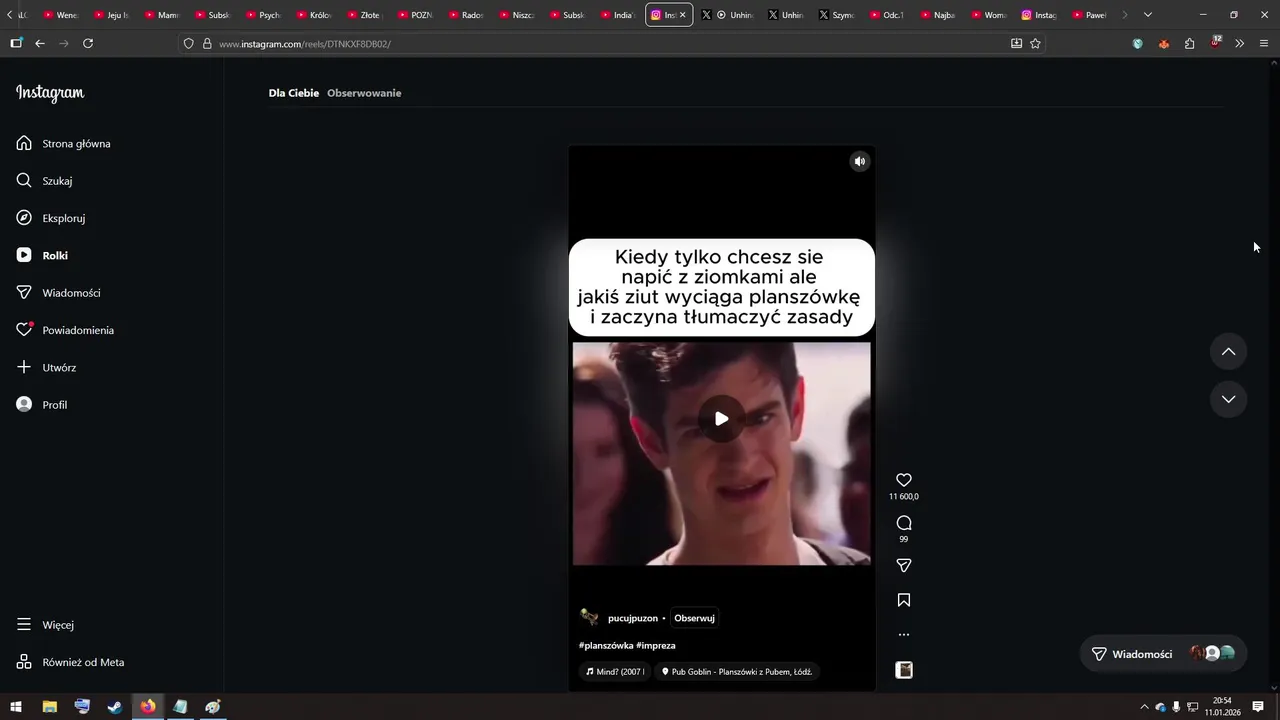Like the reel with heart icon
Viewport: 1280px width, 720px height.
[x=904, y=480]
